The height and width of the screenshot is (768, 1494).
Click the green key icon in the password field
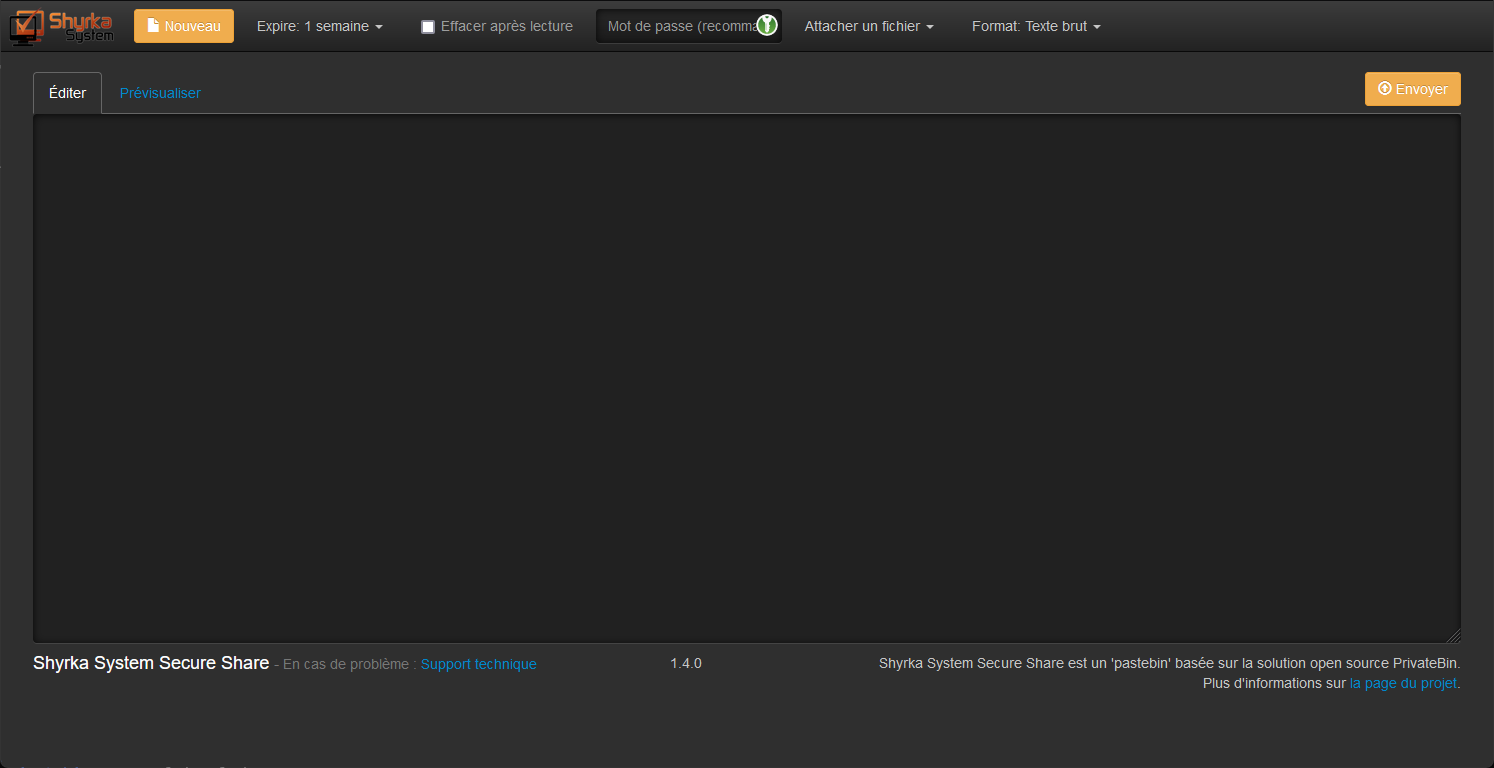[766, 26]
